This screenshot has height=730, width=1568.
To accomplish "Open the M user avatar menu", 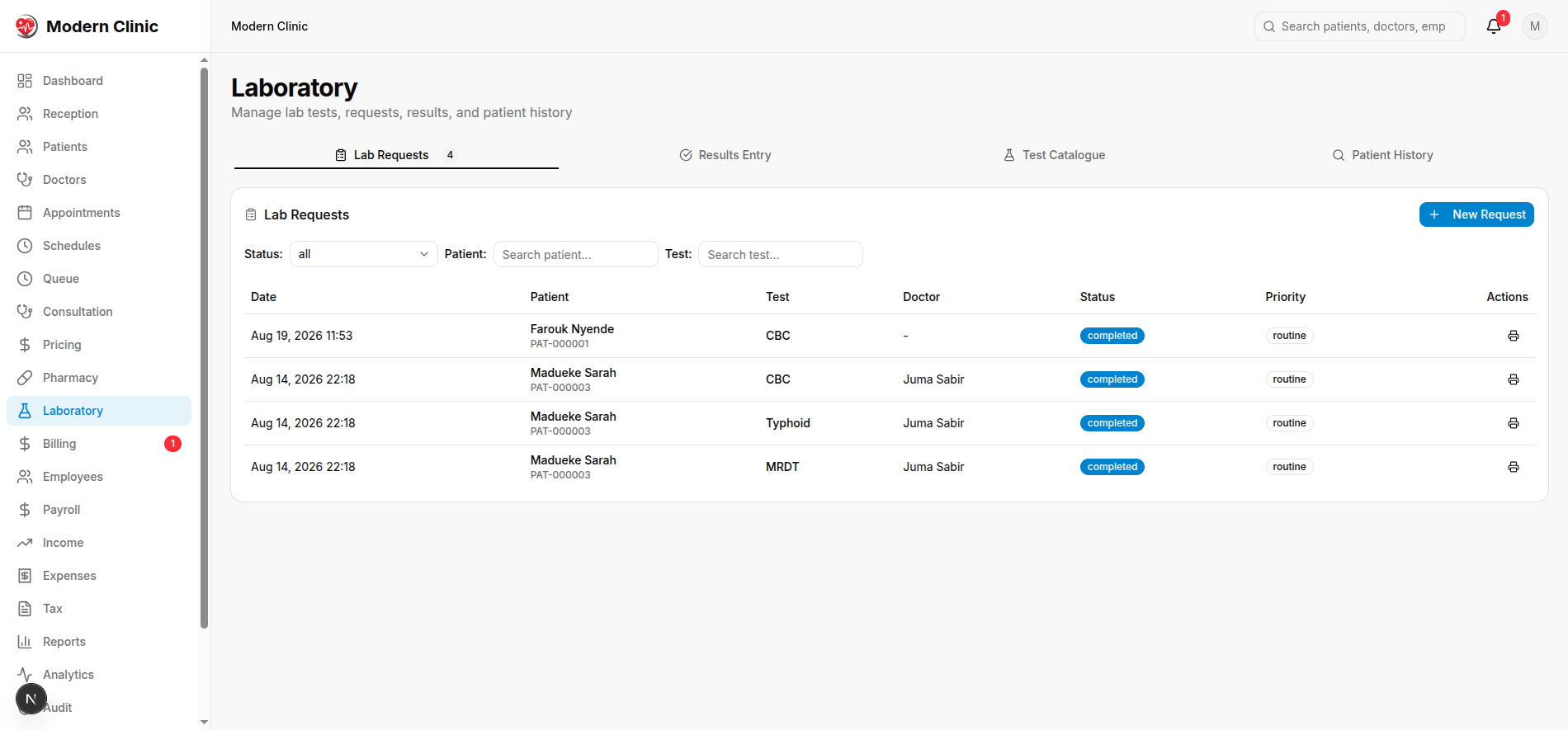I will 1535,26.
